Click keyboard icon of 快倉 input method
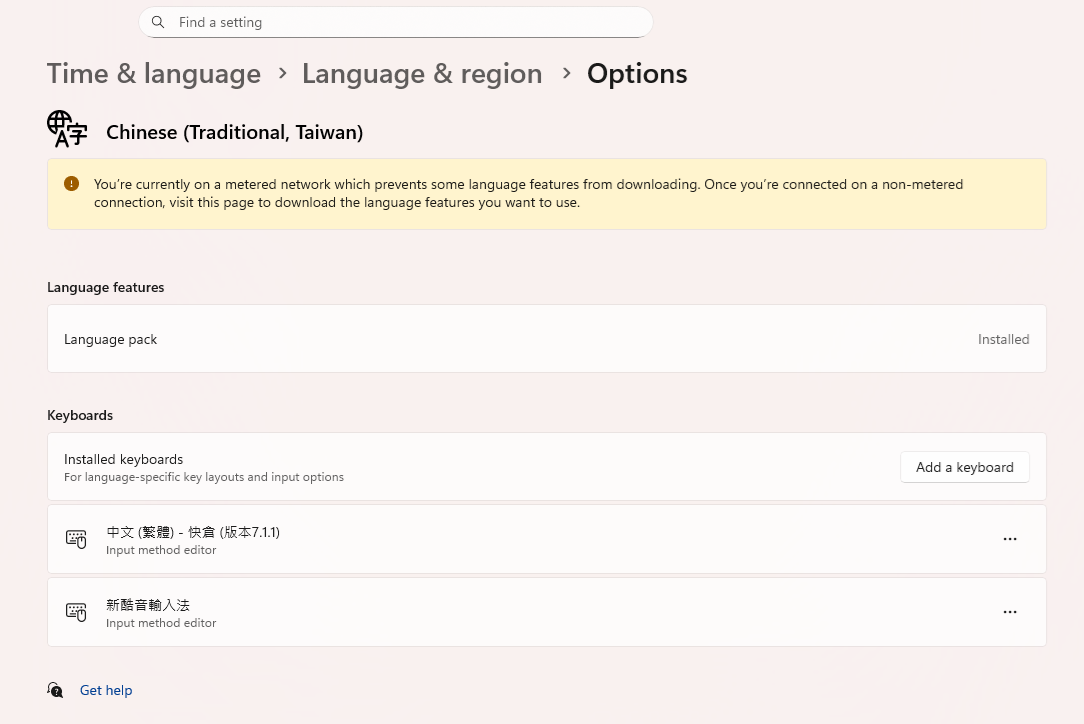Screen dimensions: 1084x724 click(76, 539)
